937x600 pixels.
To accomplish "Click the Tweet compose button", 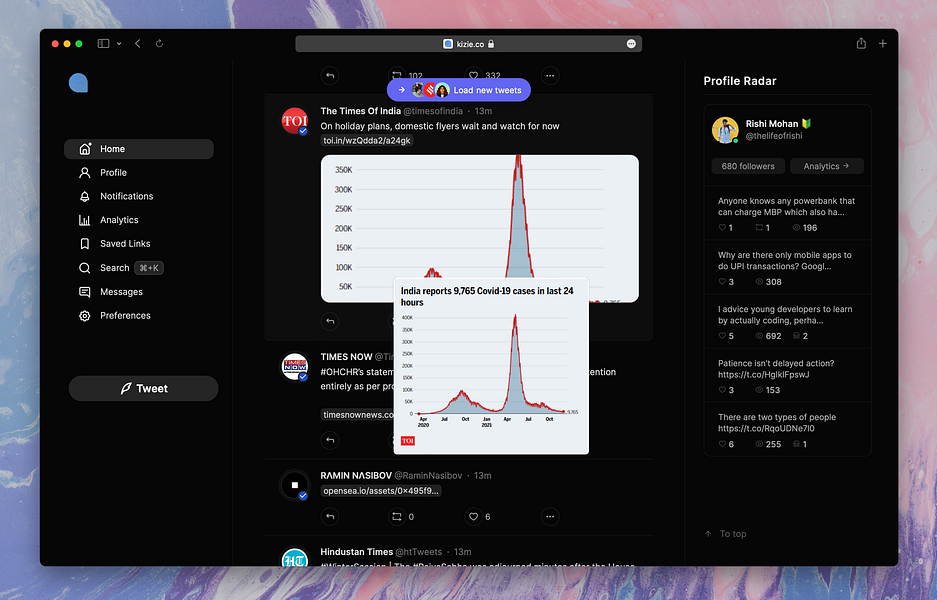I will (x=143, y=388).
